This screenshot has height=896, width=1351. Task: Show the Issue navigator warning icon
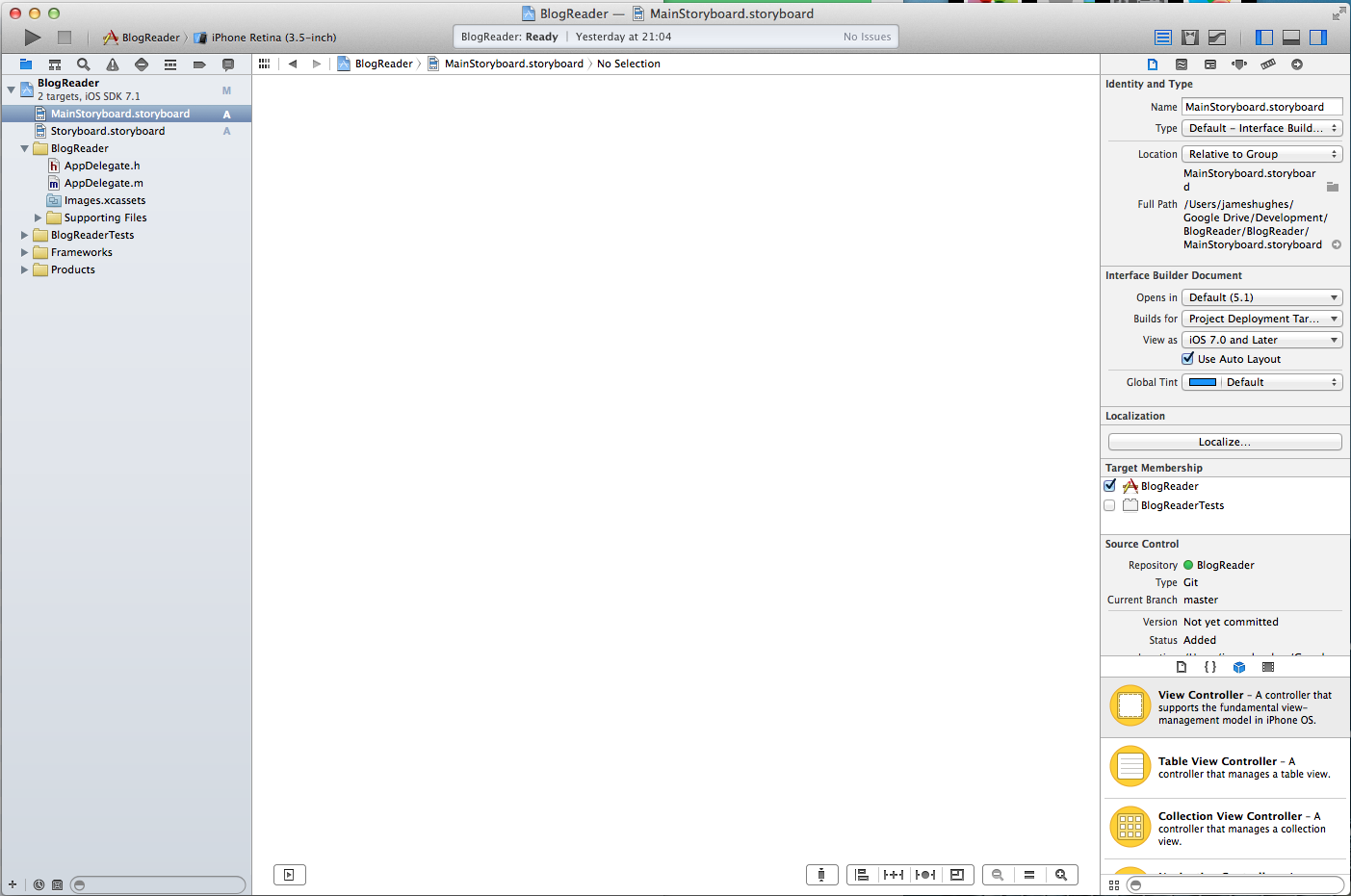coord(113,64)
